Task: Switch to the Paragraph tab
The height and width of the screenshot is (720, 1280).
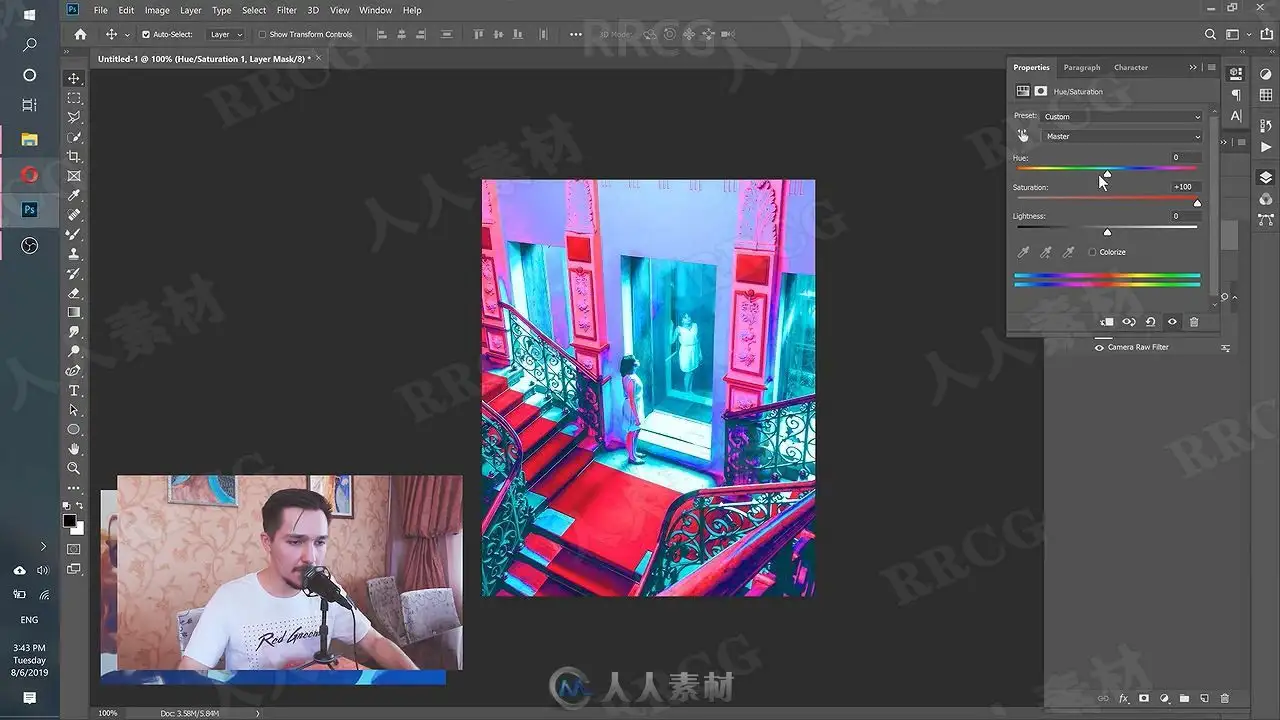Action: [x=1082, y=67]
